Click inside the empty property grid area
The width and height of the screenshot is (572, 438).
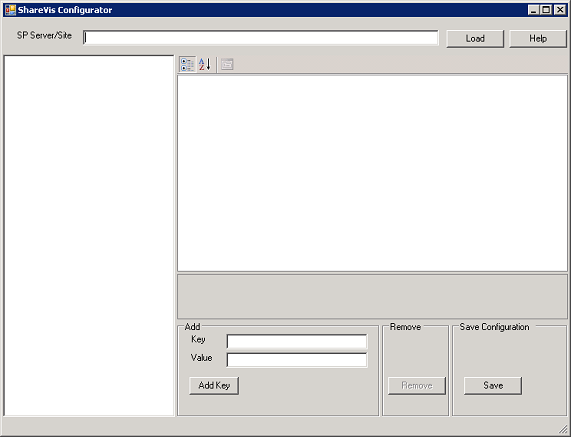372,173
